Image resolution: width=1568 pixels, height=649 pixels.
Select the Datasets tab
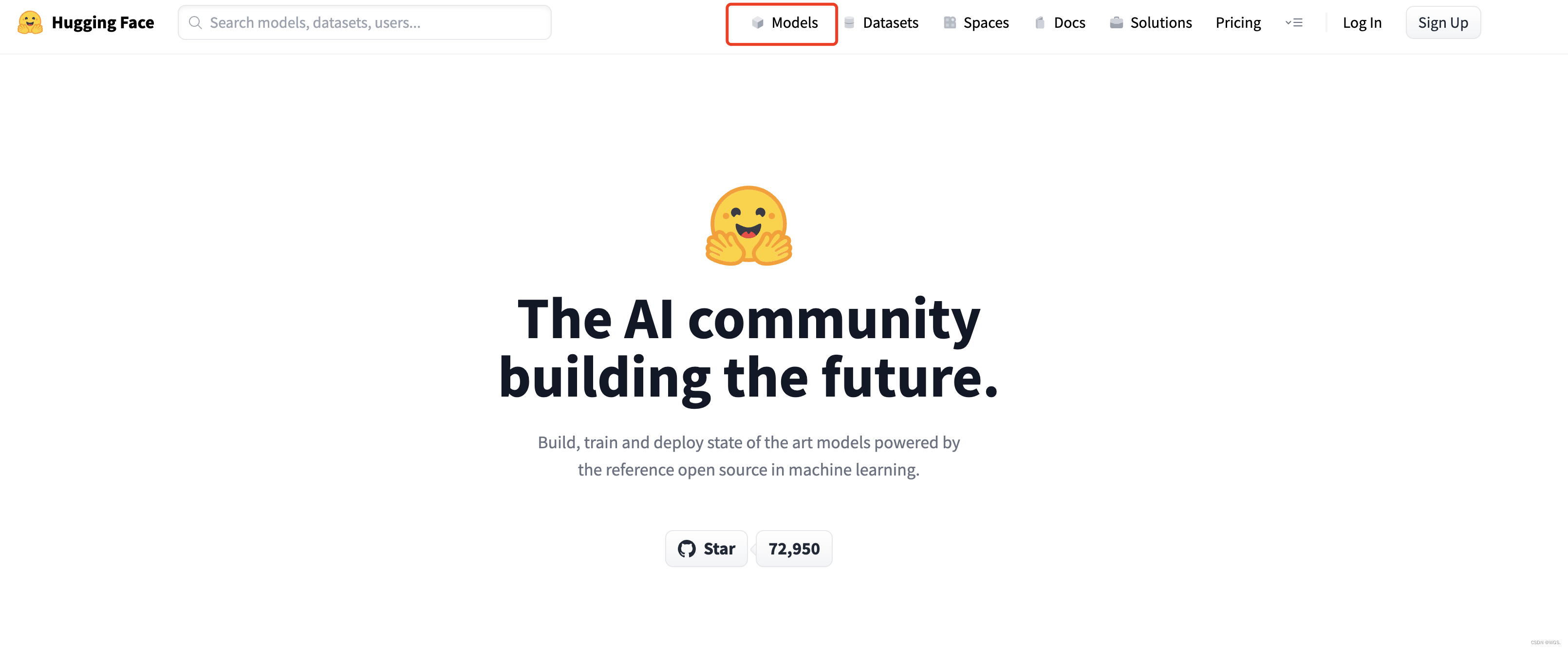click(x=889, y=22)
